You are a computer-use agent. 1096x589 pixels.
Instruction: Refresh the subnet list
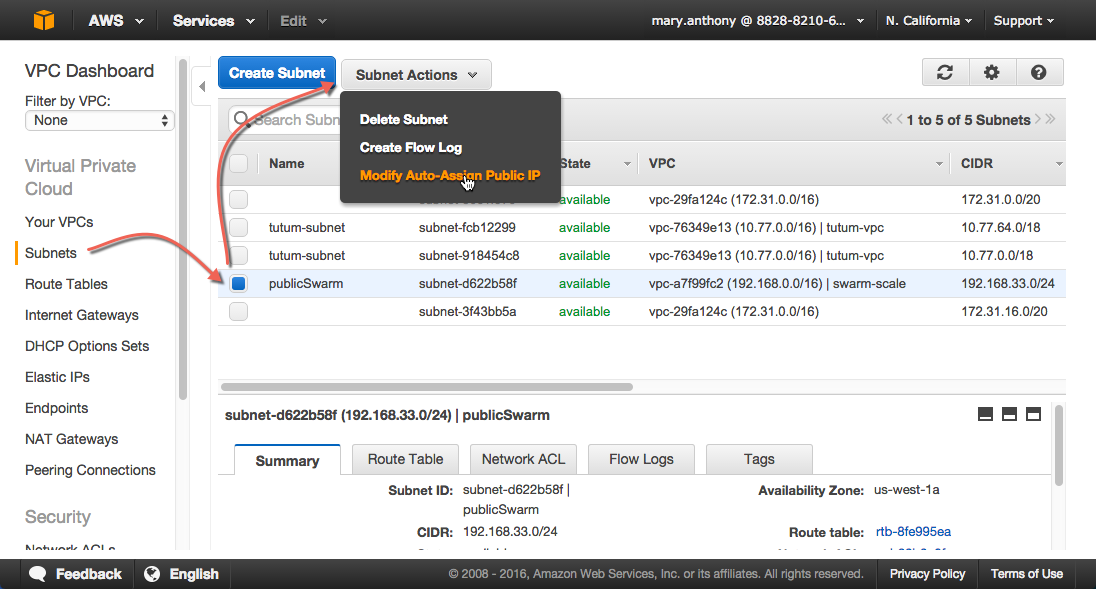point(944,72)
